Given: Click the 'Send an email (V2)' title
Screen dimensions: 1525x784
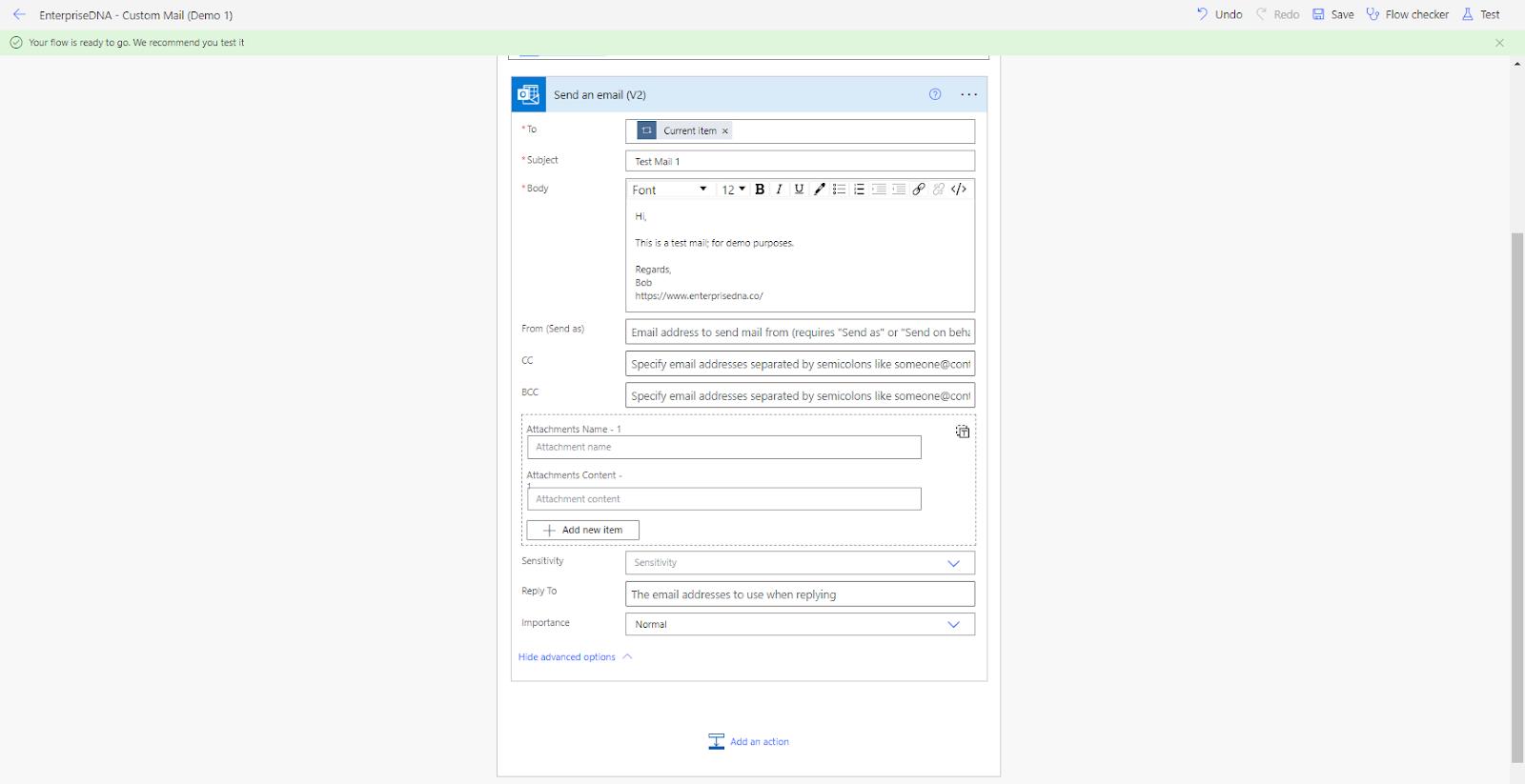Looking at the screenshot, I should tap(600, 95).
